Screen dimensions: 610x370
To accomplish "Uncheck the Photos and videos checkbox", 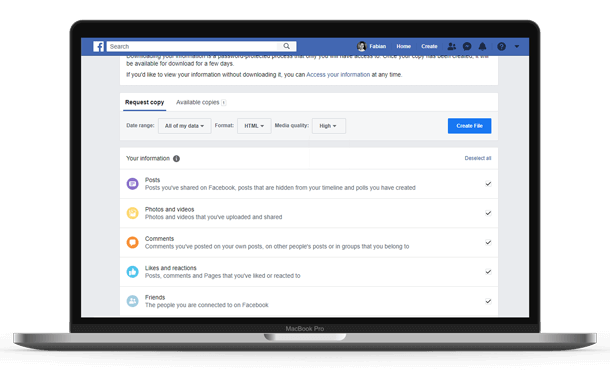I will (x=488, y=213).
